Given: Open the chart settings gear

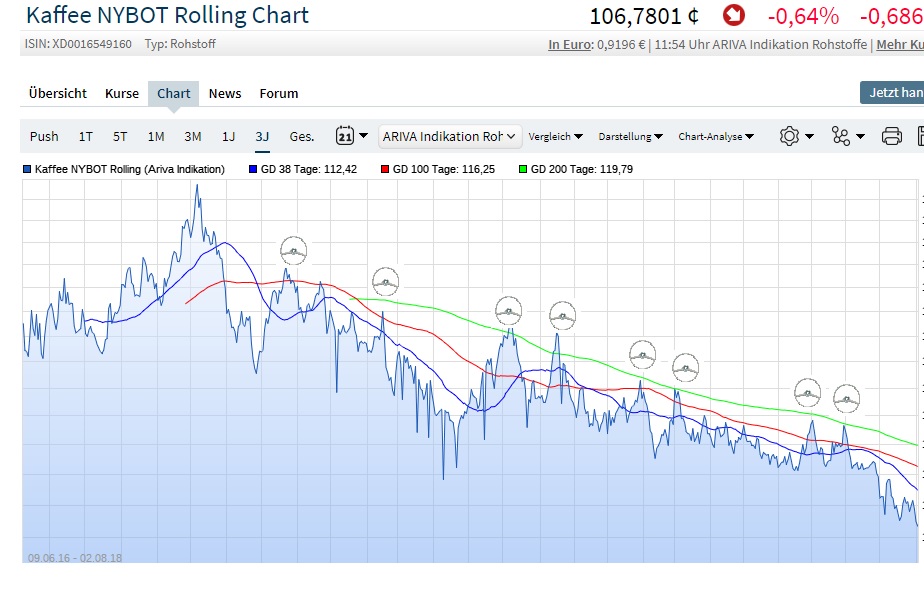Looking at the screenshot, I should click(x=789, y=136).
